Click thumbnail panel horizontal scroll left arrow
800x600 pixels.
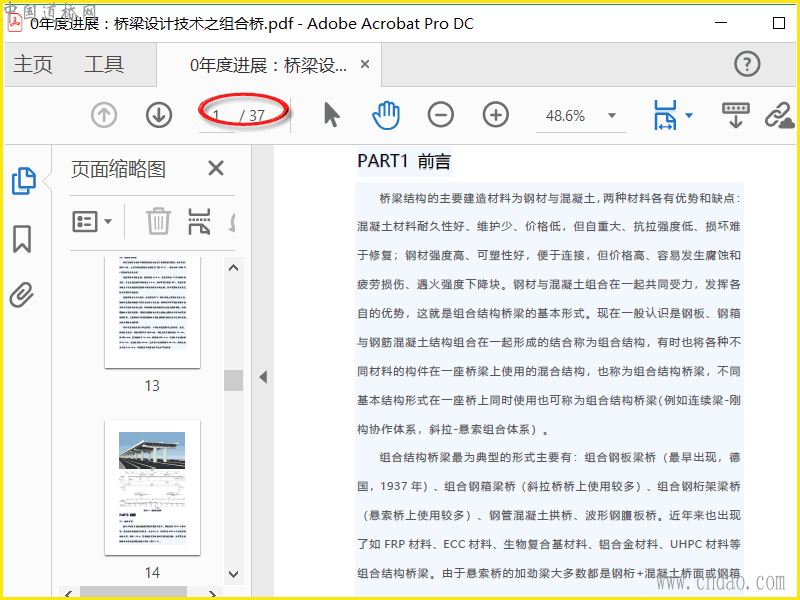pyautogui.click(x=68, y=593)
